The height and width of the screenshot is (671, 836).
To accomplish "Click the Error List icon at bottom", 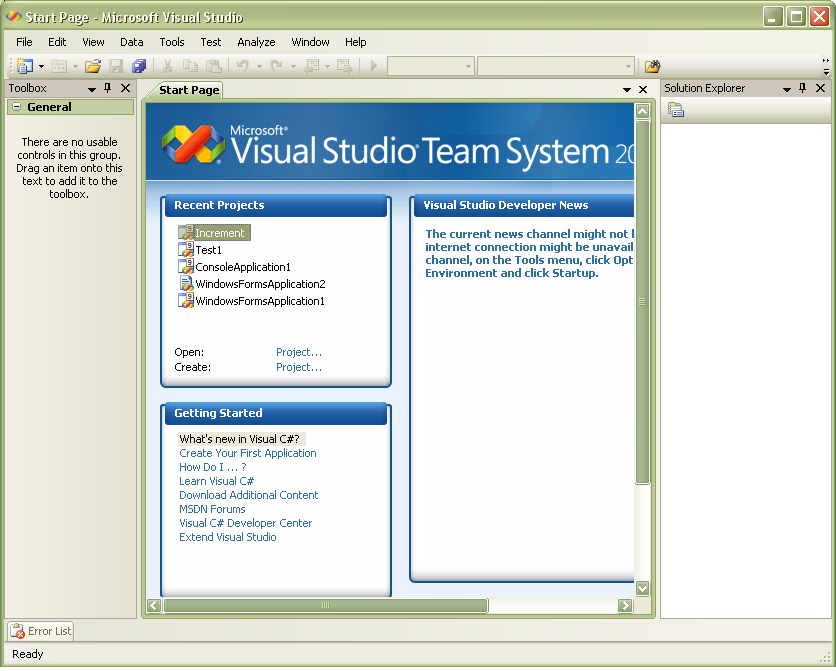I will tap(18, 631).
